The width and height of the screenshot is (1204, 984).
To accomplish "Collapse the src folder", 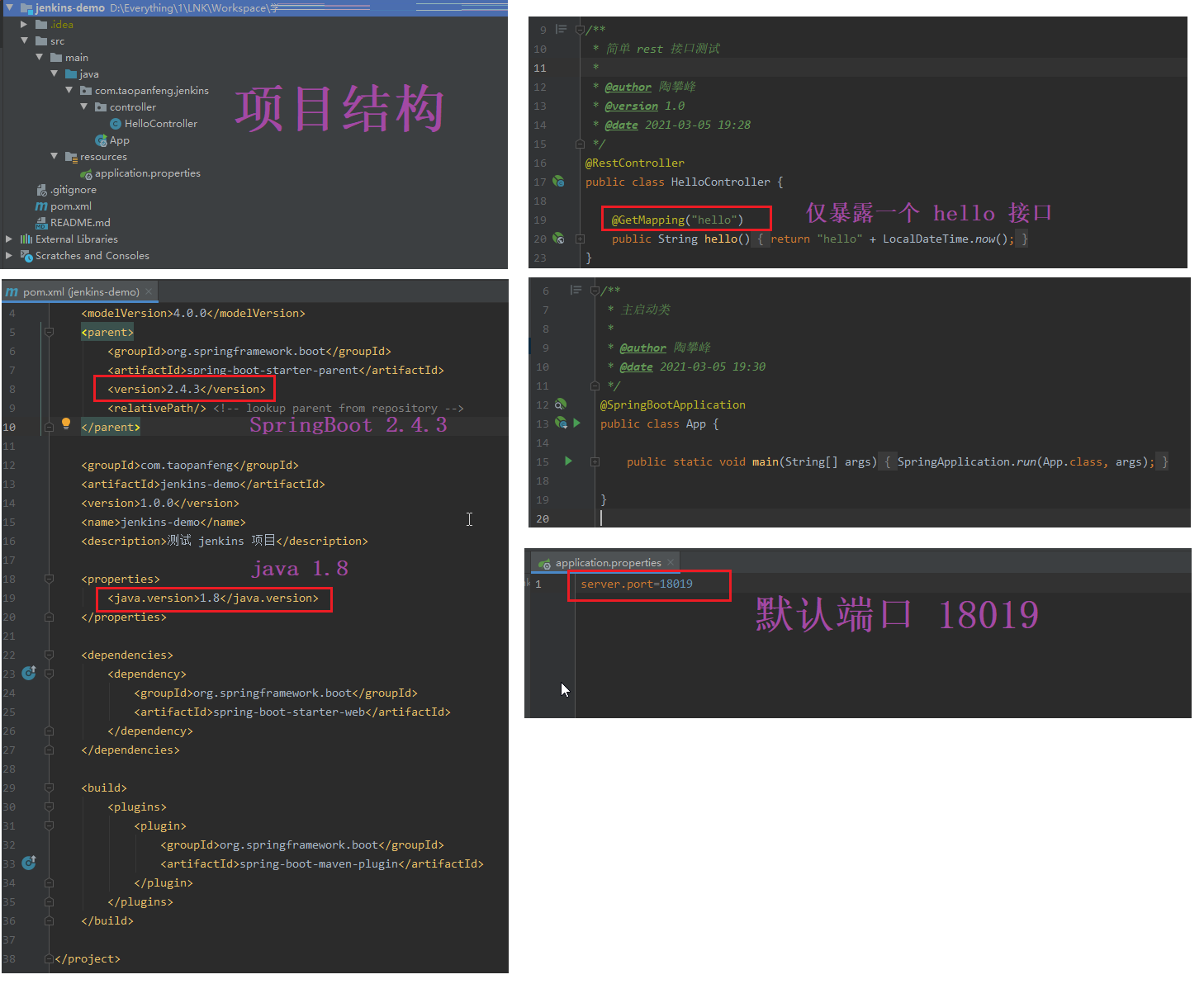I will [24, 40].
